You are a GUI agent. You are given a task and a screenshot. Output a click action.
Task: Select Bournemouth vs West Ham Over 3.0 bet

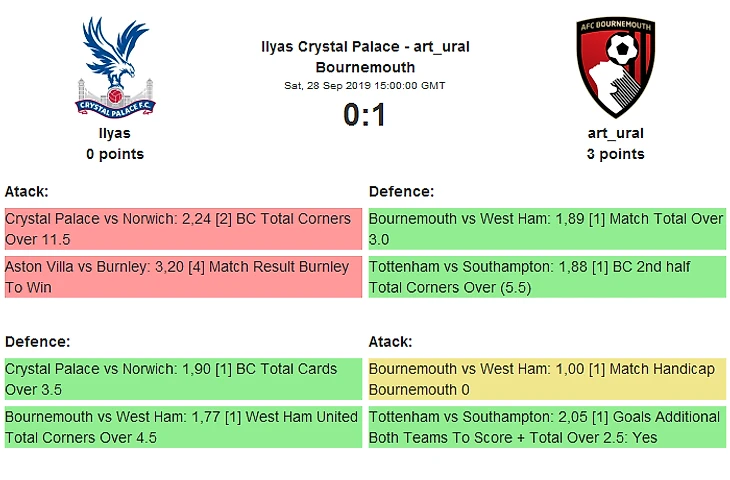click(x=547, y=229)
